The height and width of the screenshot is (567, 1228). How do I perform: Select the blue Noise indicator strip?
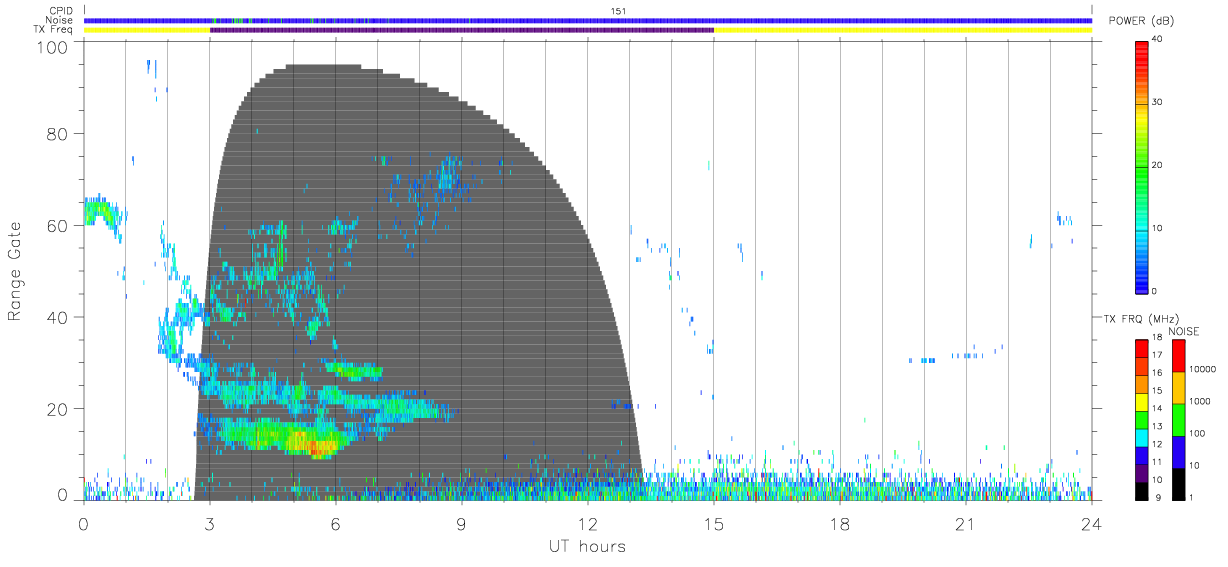tap(588, 20)
